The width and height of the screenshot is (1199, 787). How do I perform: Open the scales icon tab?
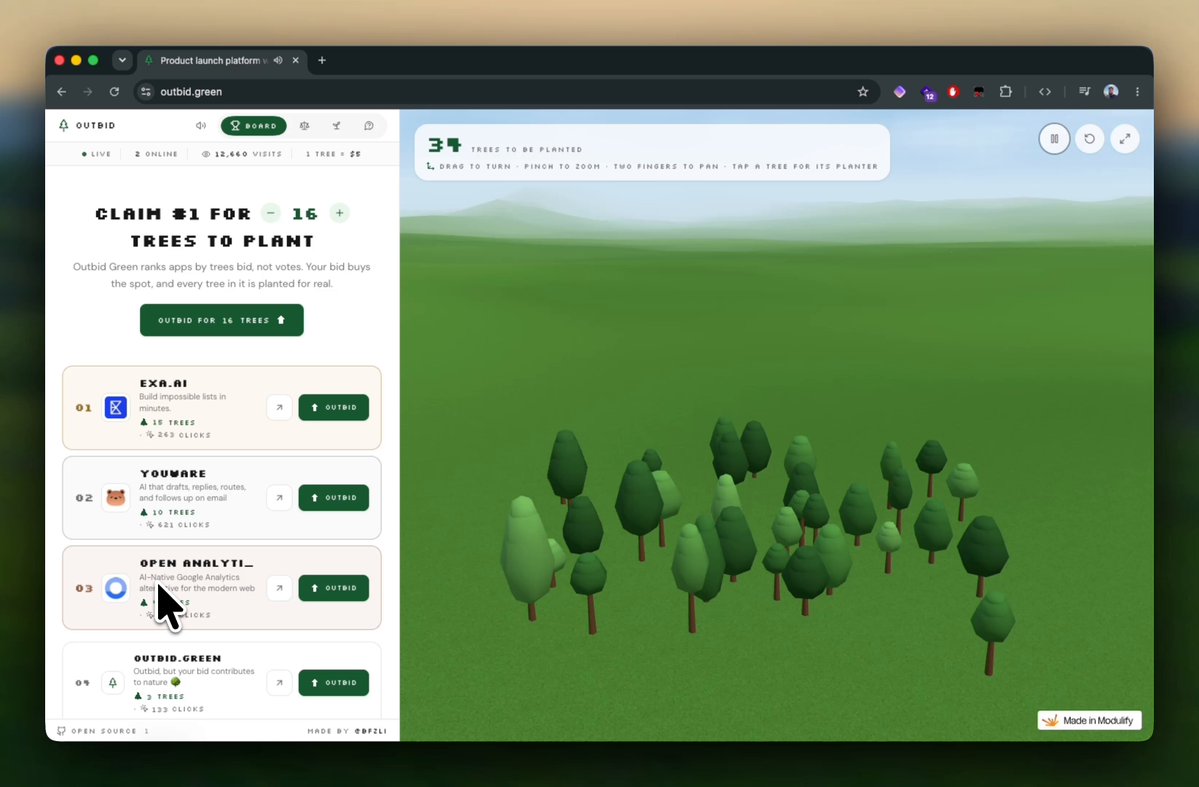[304, 125]
